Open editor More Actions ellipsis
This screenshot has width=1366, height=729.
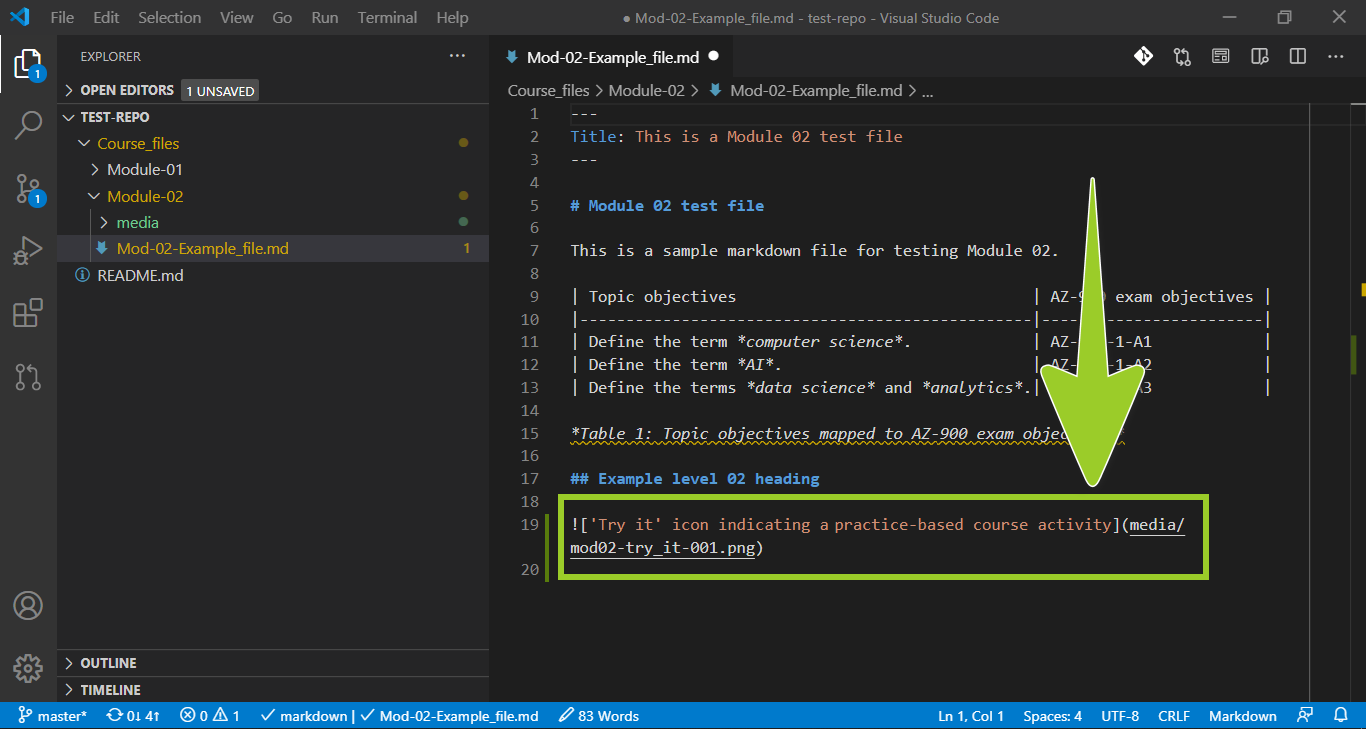click(x=1336, y=57)
